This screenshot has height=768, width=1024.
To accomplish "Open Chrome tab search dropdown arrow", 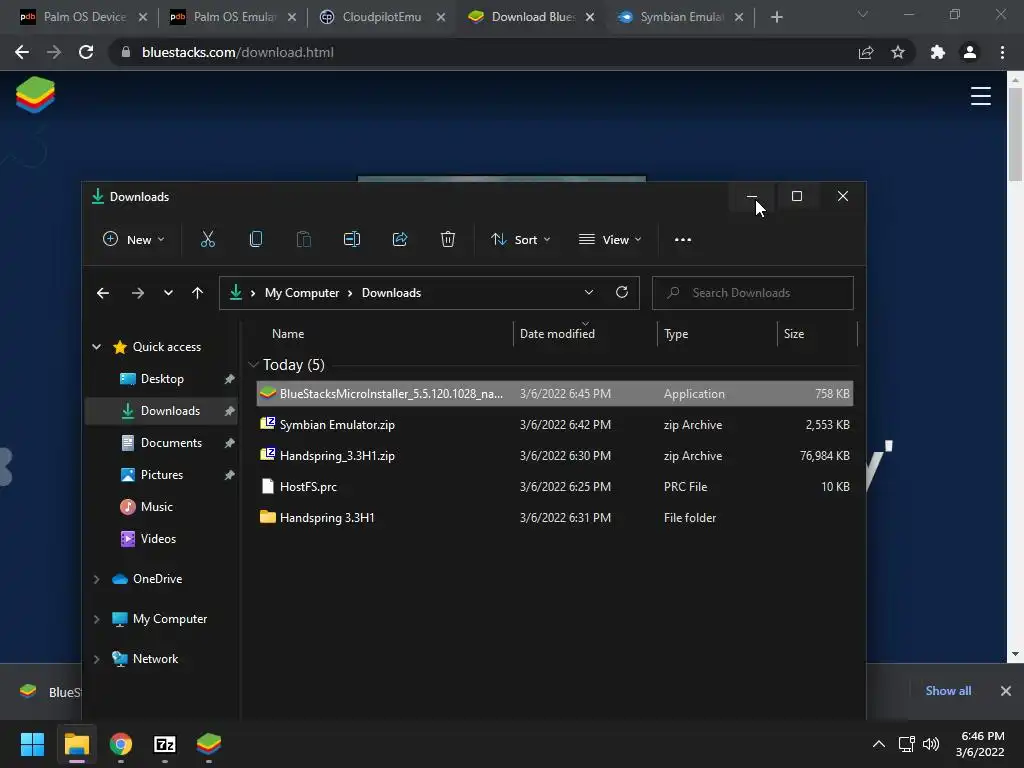I will pyautogui.click(x=863, y=14).
